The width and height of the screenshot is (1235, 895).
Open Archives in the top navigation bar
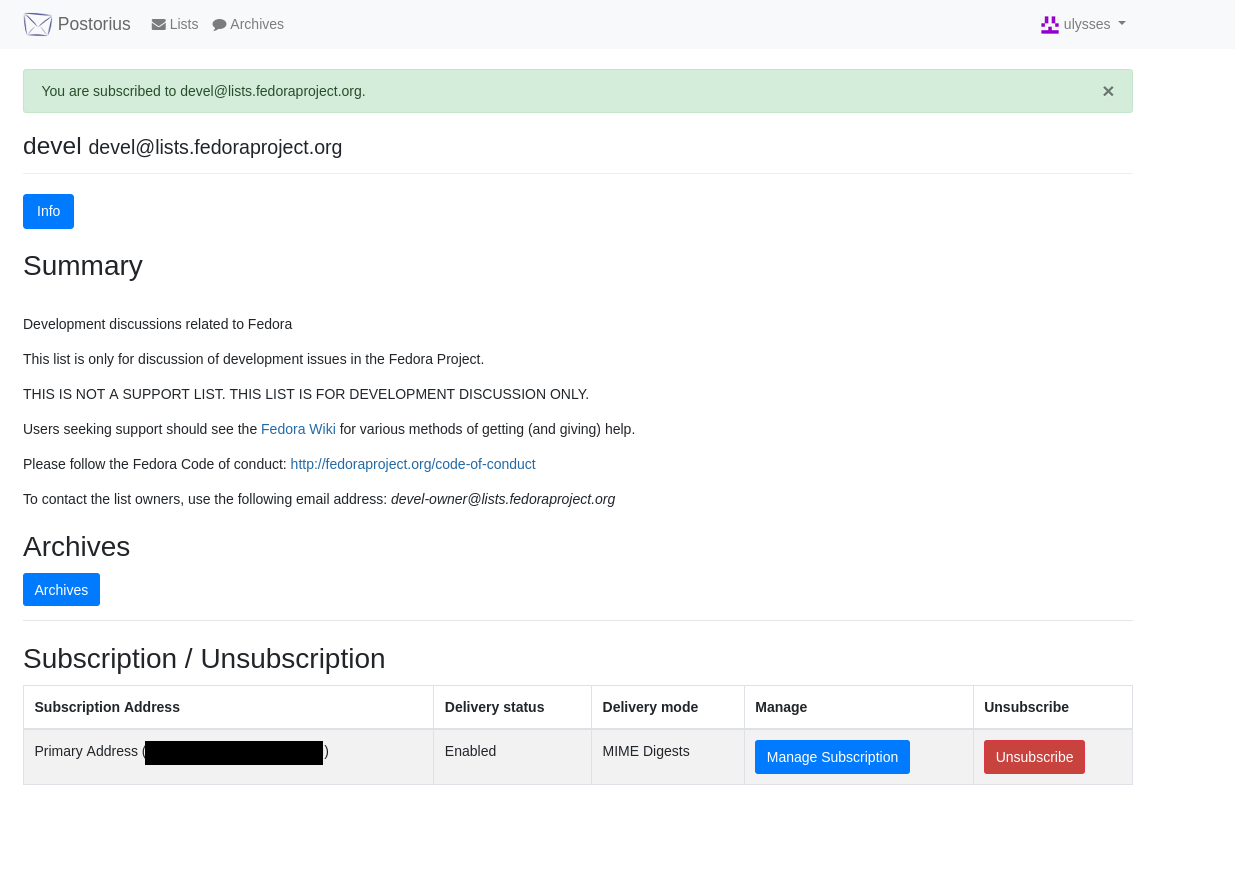[x=248, y=24]
